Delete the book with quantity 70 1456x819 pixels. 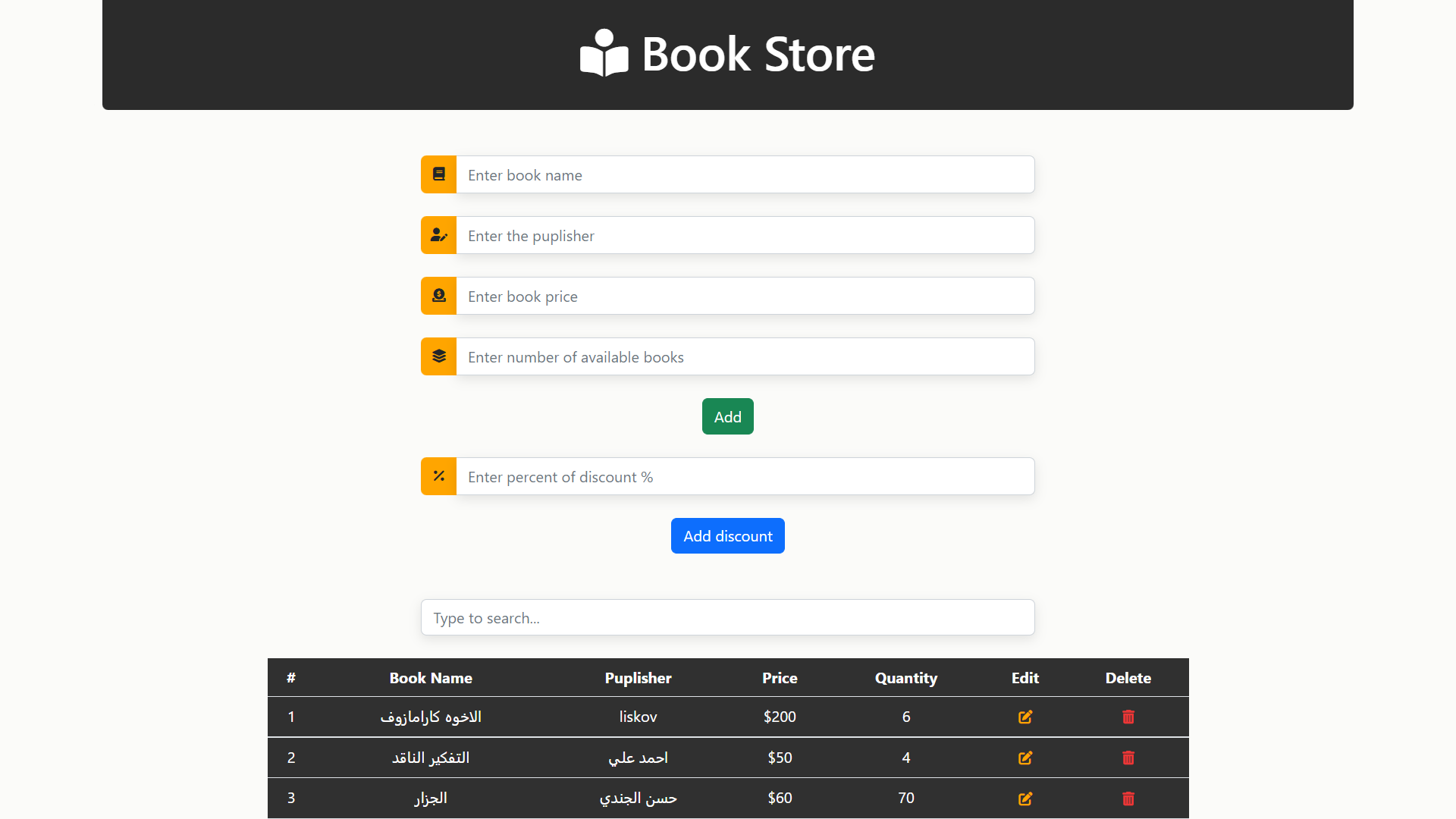pos(1128,799)
